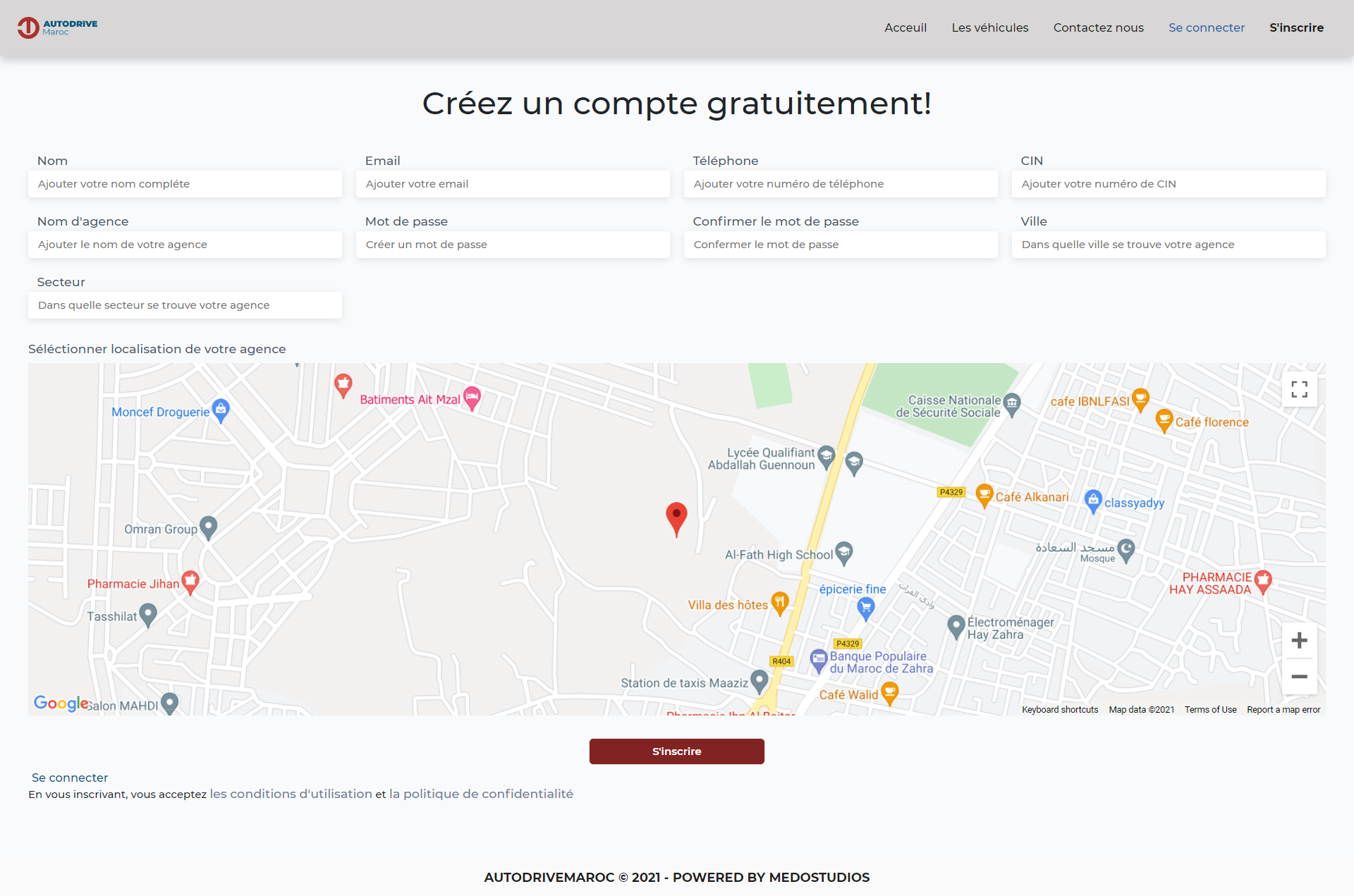
Task: Focus the Secteur input field
Action: 185,305
